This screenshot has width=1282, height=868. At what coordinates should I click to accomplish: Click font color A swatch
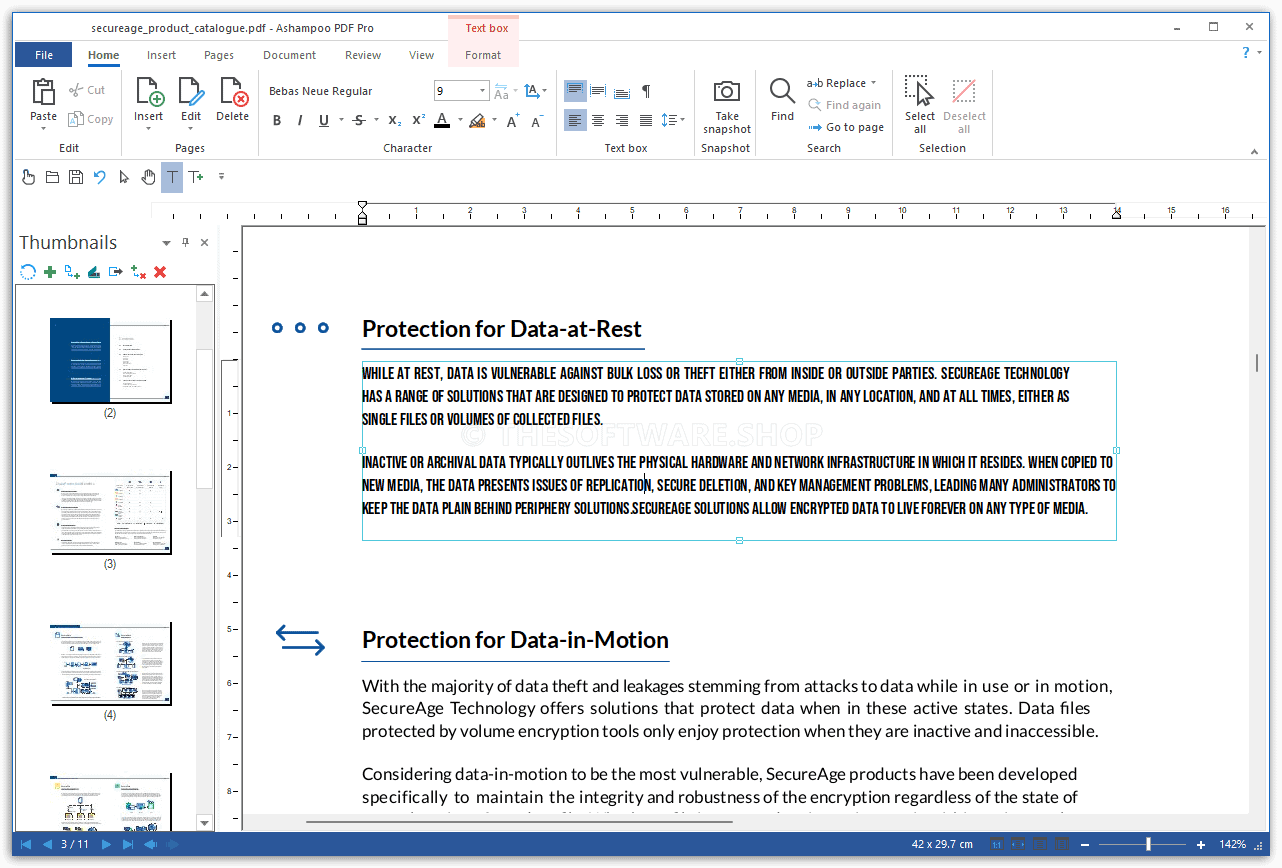pyautogui.click(x=442, y=121)
